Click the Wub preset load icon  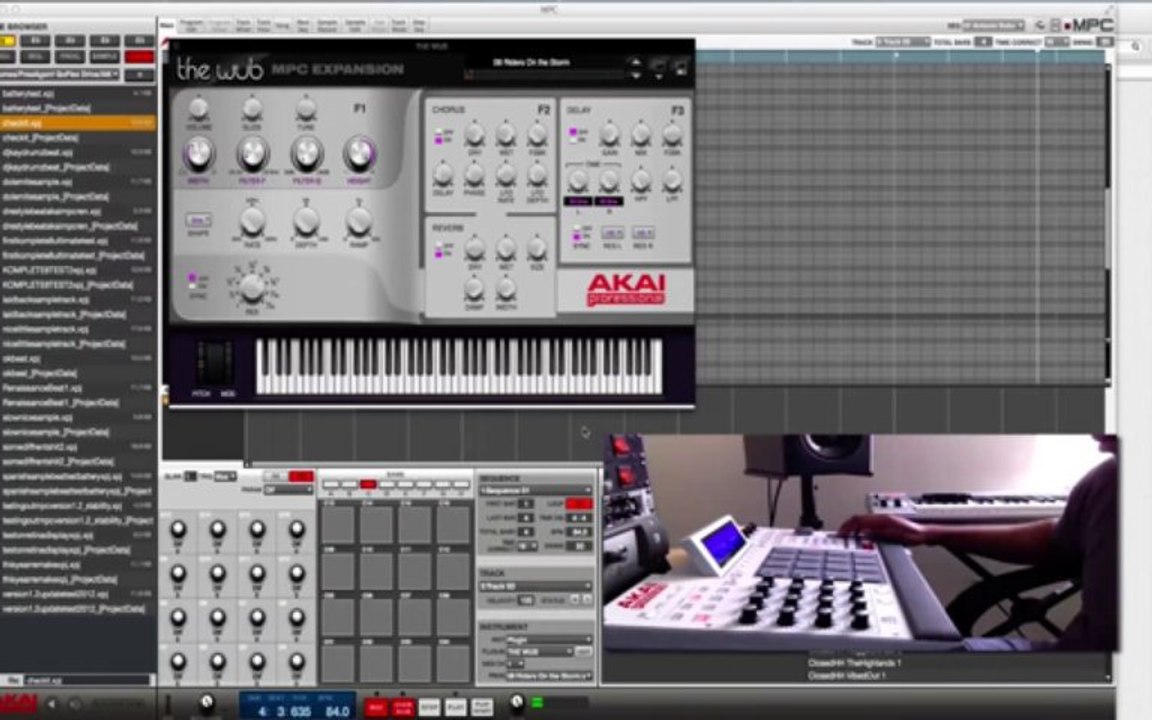(x=658, y=68)
